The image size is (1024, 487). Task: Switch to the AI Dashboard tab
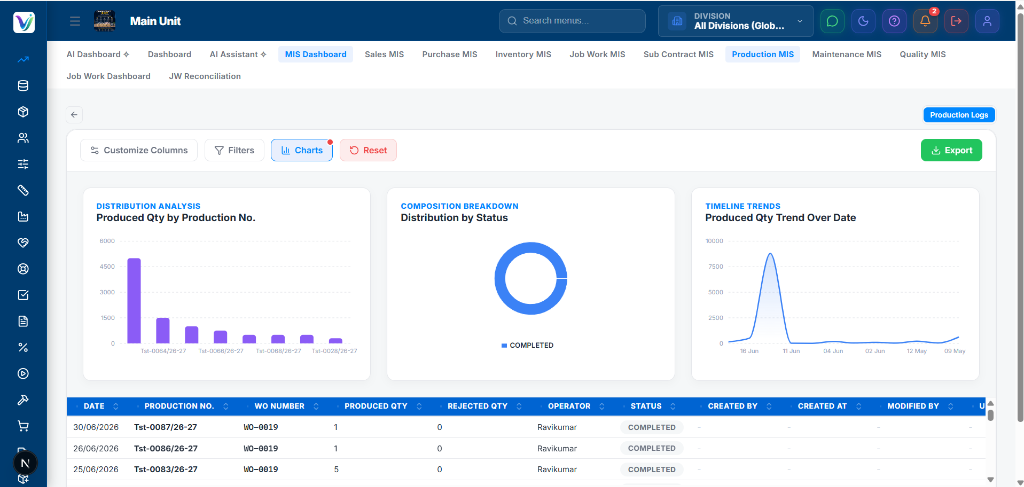98,54
